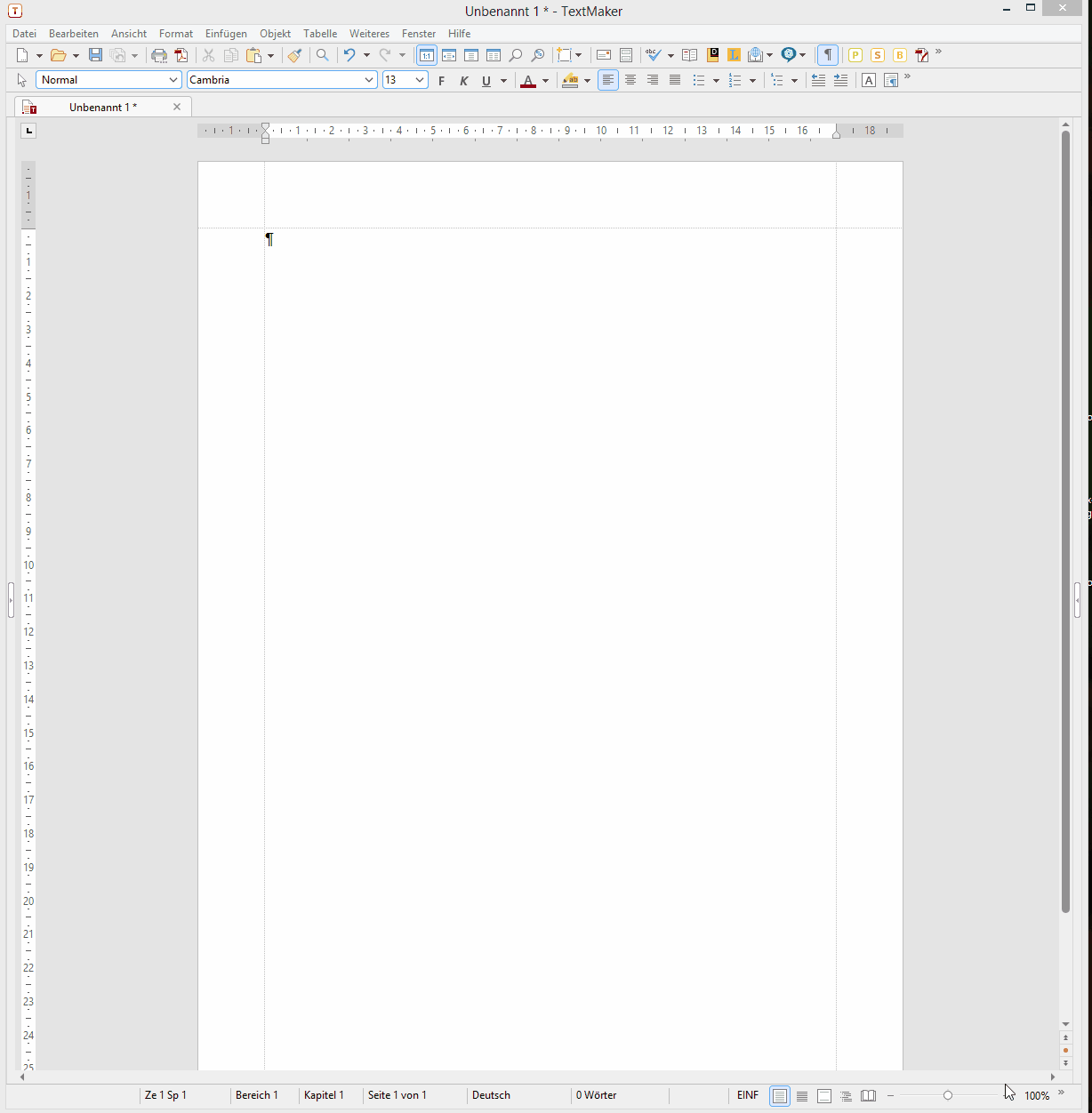This screenshot has height=1113, width=1092.
Task: Select the format painter brush icon
Action: 294,55
